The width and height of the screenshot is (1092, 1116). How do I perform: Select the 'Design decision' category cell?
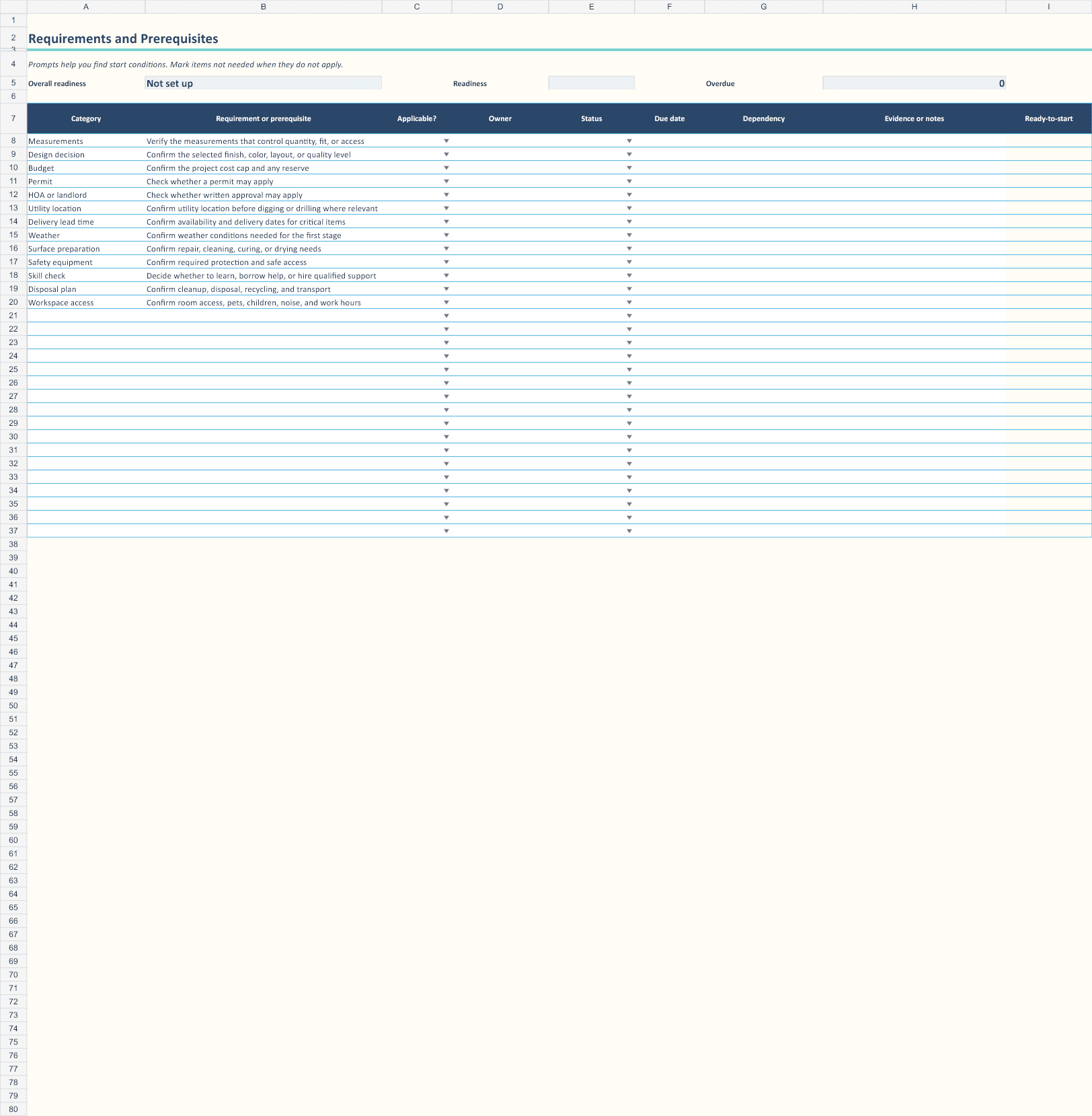86,155
